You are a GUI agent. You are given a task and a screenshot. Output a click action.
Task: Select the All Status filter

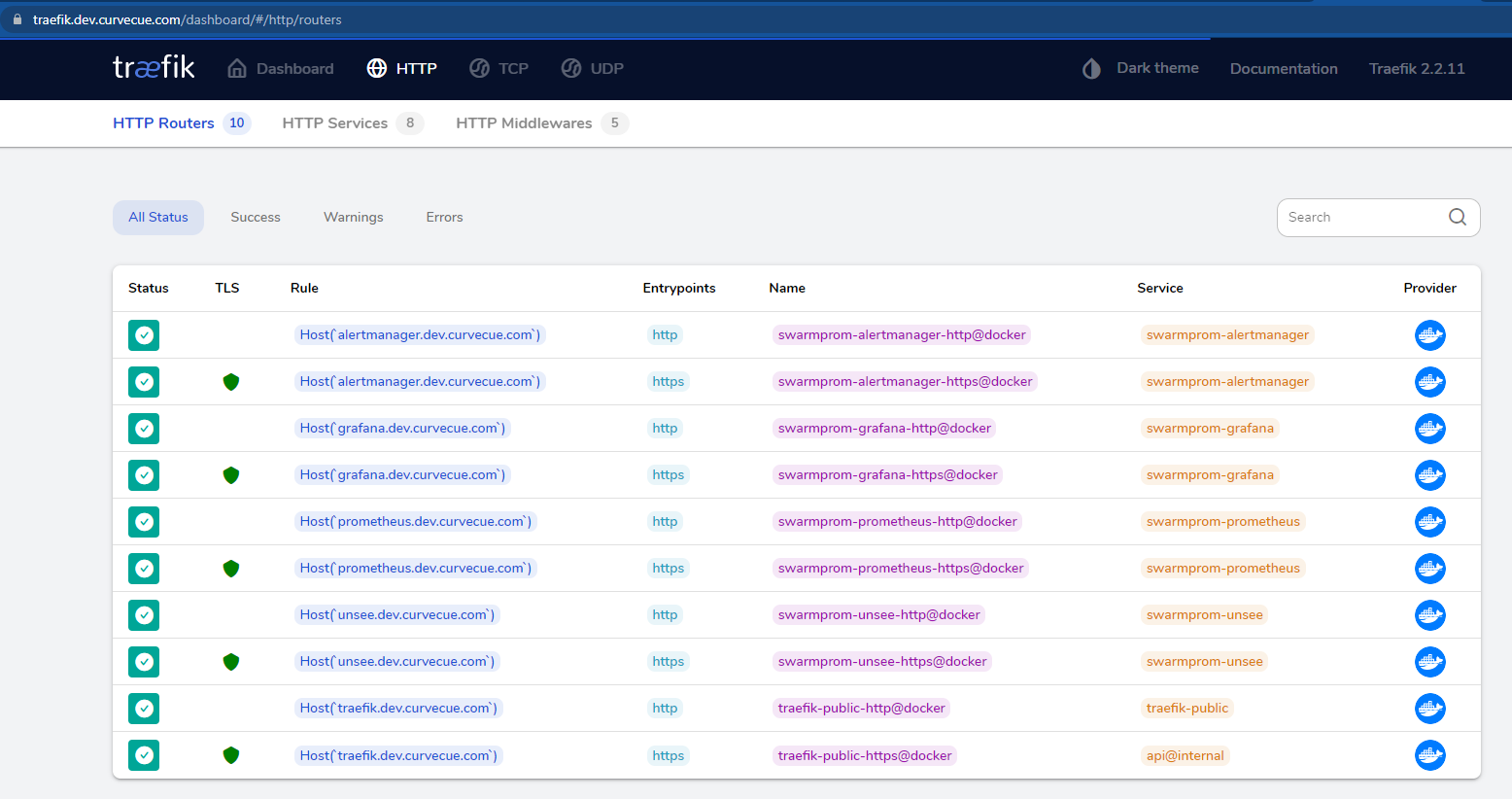tap(158, 218)
